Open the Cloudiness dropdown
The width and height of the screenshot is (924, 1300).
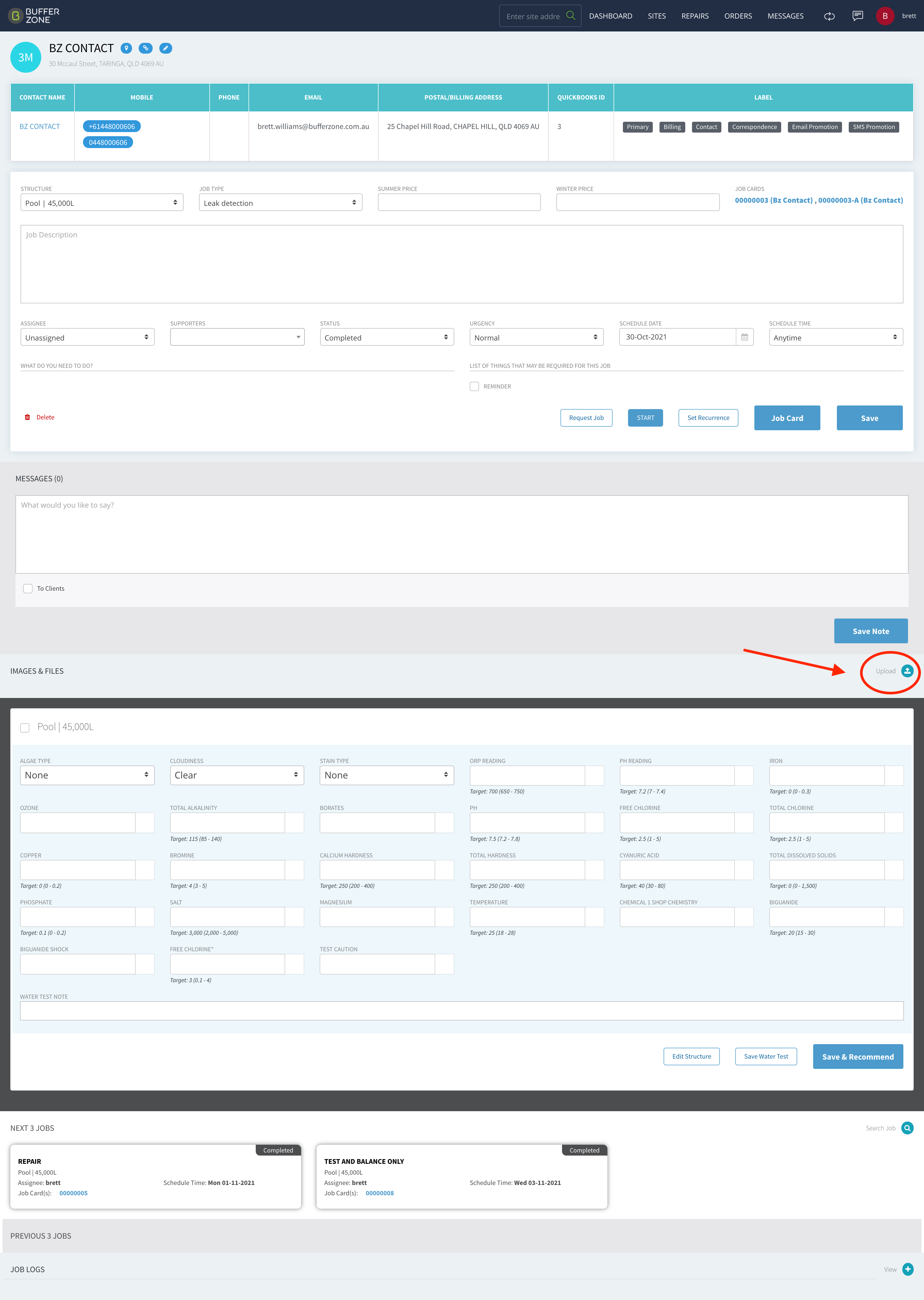pos(237,775)
